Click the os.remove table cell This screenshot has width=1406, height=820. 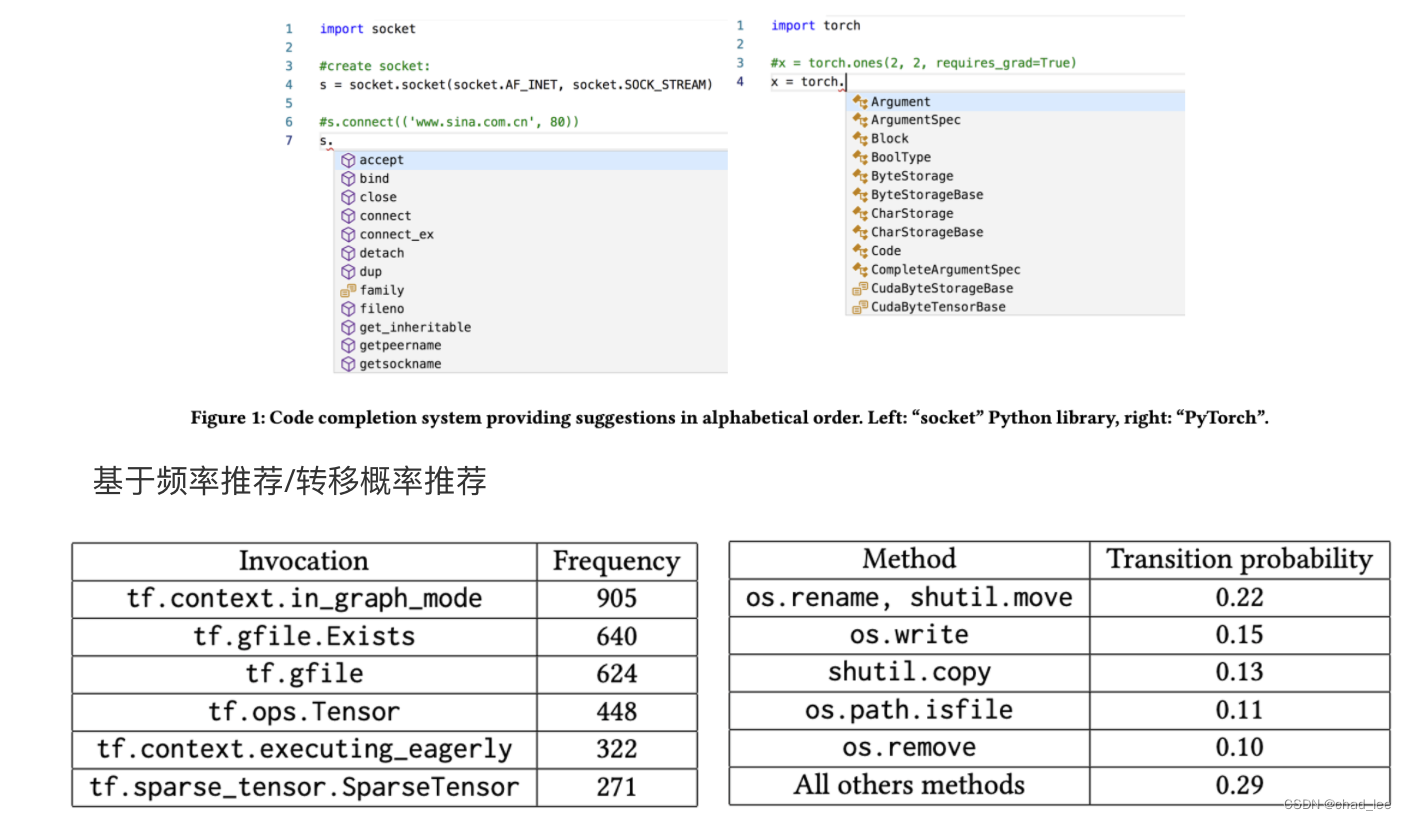[x=909, y=748]
